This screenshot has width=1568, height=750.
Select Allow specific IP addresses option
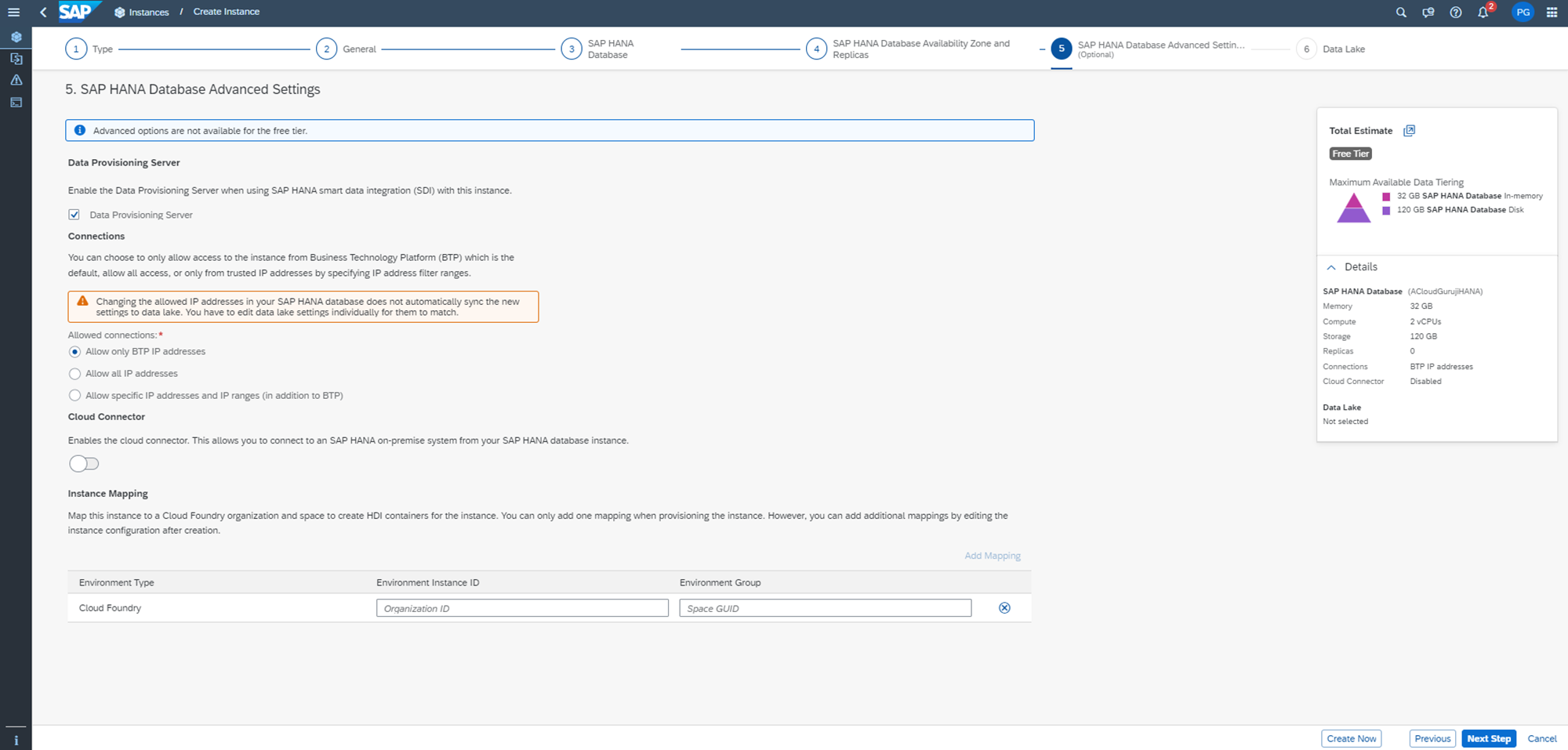click(75, 396)
